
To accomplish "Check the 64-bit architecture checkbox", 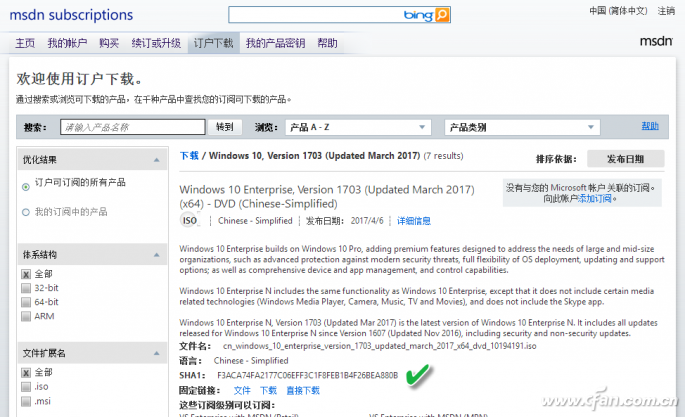I will [26, 302].
